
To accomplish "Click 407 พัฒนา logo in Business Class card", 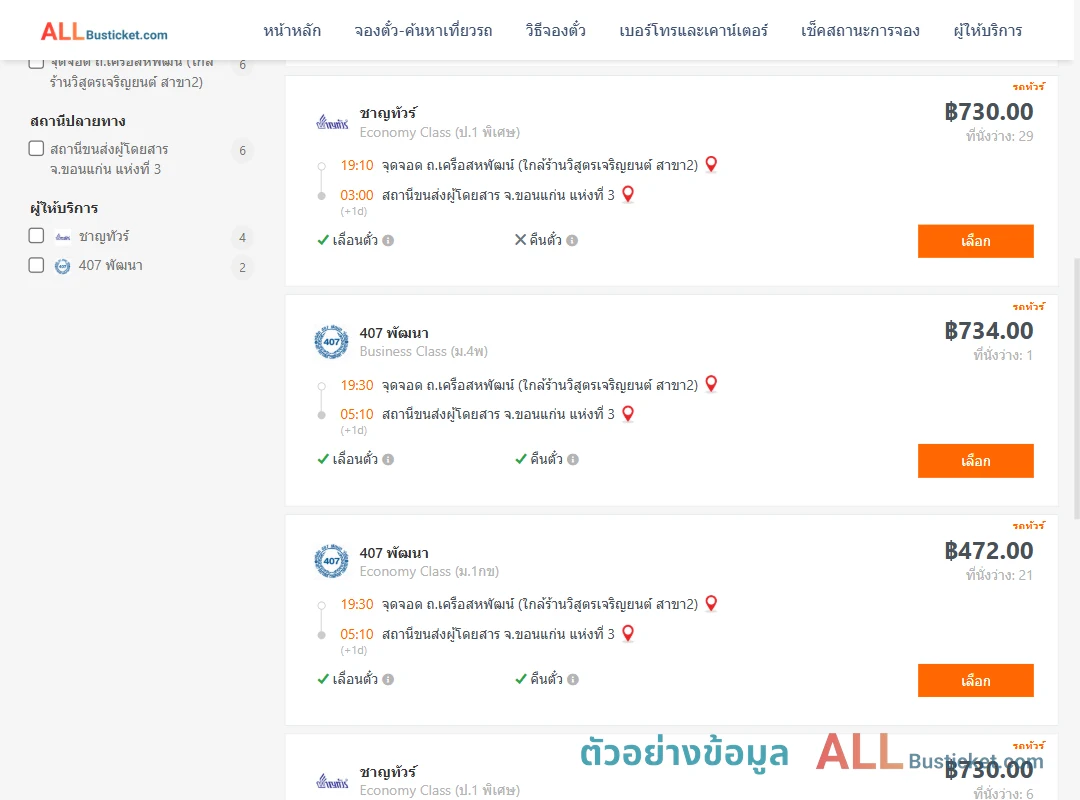I will click(x=331, y=342).
